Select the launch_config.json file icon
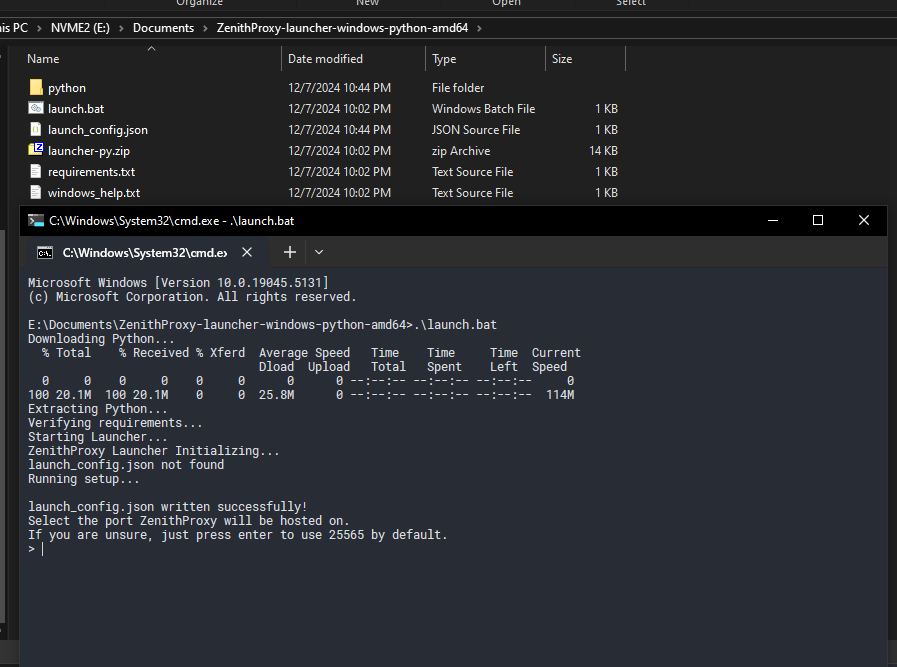The image size is (897, 667). (36, 130)
